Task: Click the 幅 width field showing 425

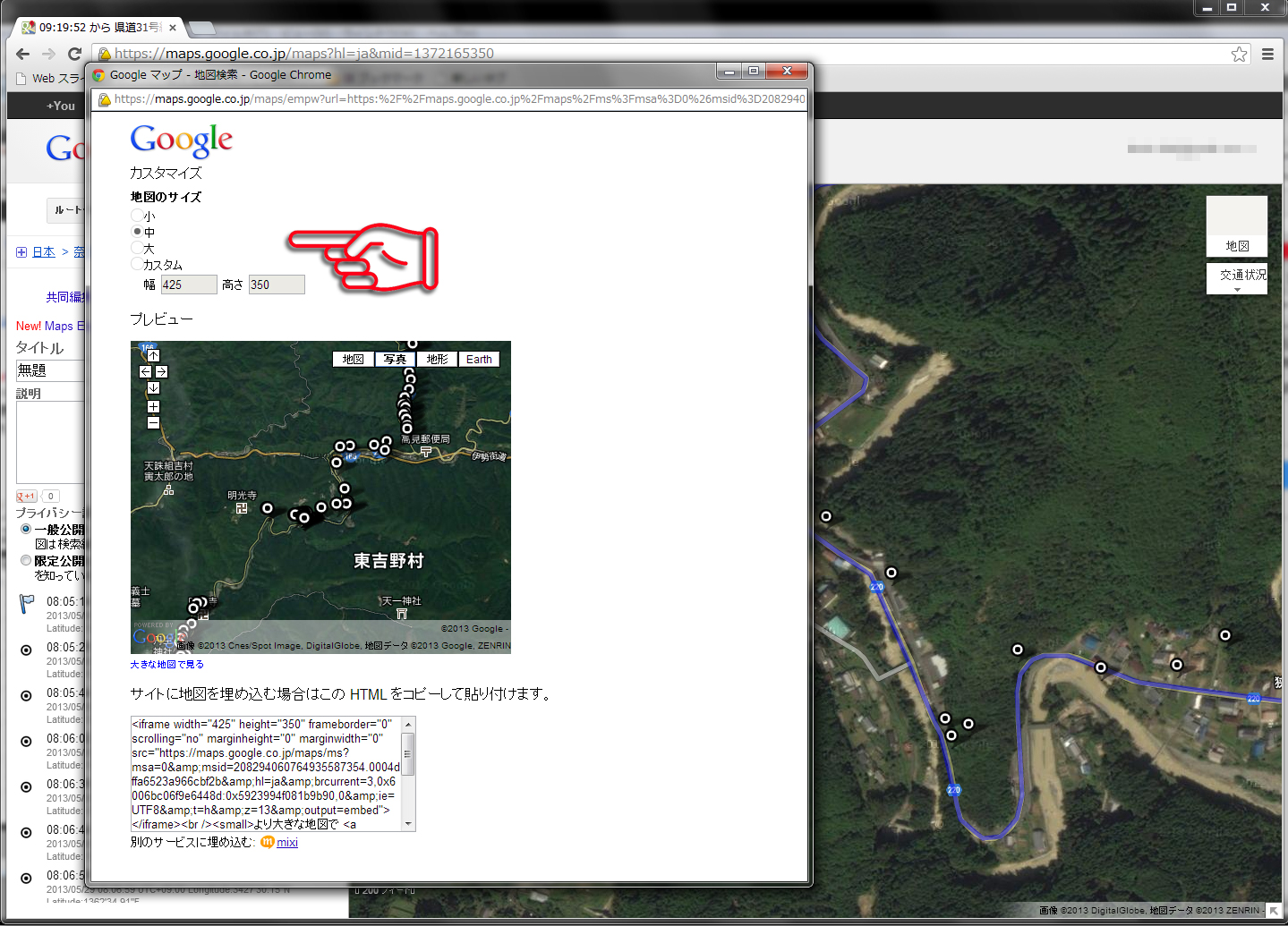Action: 189,285
